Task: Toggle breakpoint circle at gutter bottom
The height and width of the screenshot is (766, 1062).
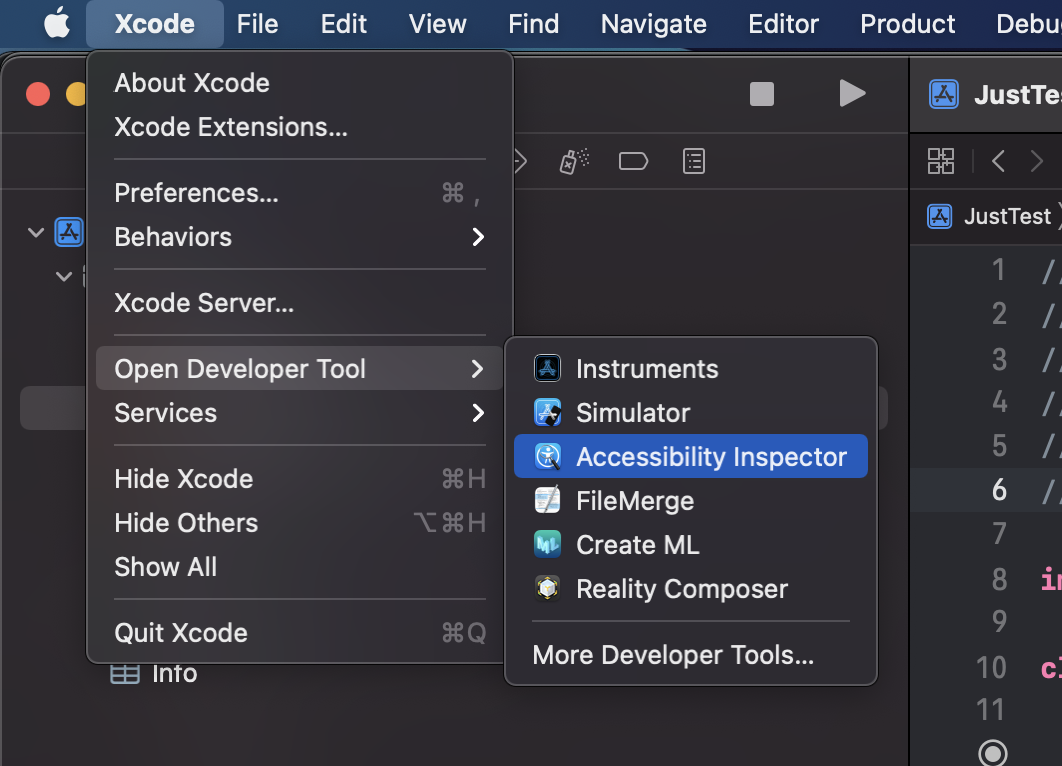Action: [993, 752]
